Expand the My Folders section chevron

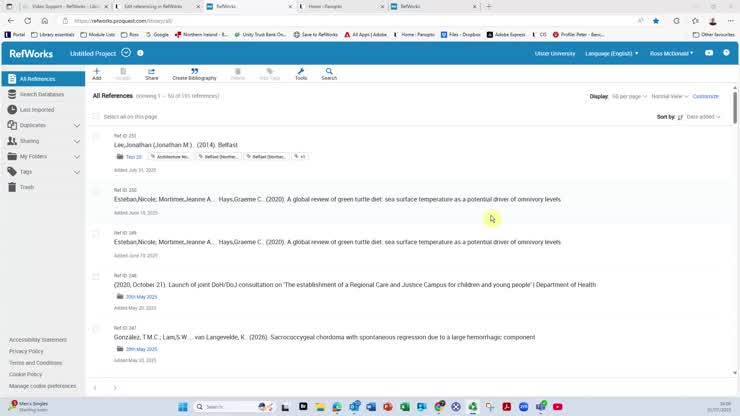pyautogui.click(x=77, y=157)
